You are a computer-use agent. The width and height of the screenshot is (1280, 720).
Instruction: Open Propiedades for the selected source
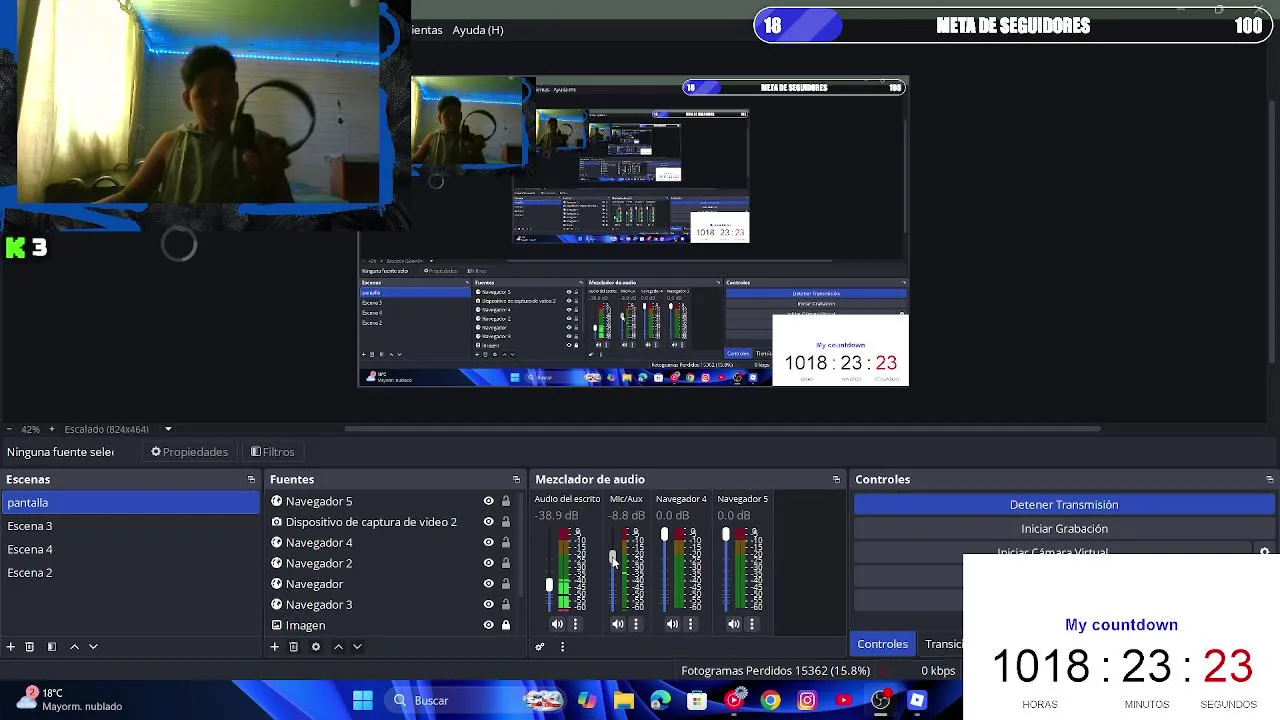pyautogui.click(x=189, y=452)
